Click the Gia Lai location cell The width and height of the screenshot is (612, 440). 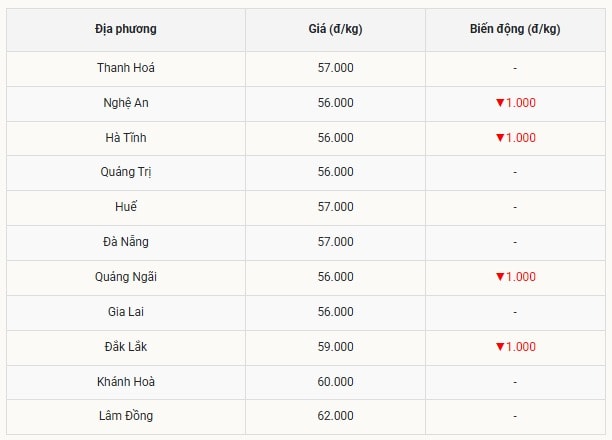pyautogui.click(x=126, y=312)
